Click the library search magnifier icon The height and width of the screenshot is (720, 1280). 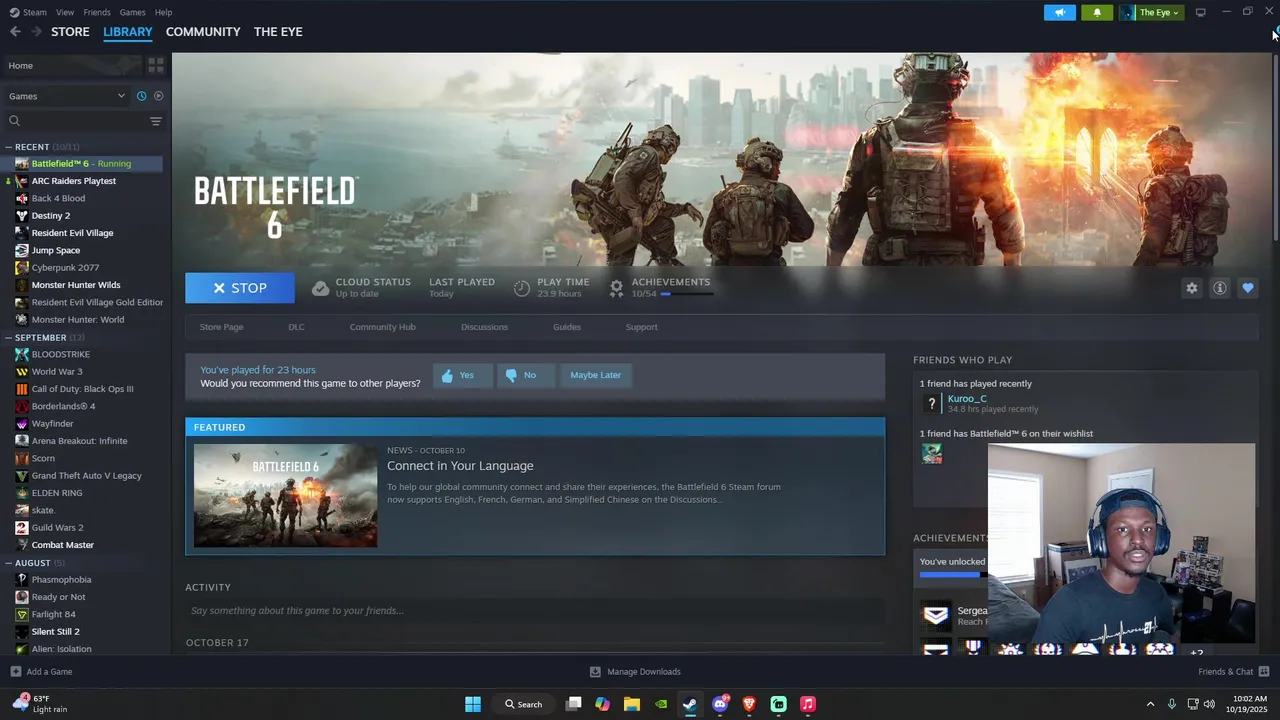pos(14,121)
